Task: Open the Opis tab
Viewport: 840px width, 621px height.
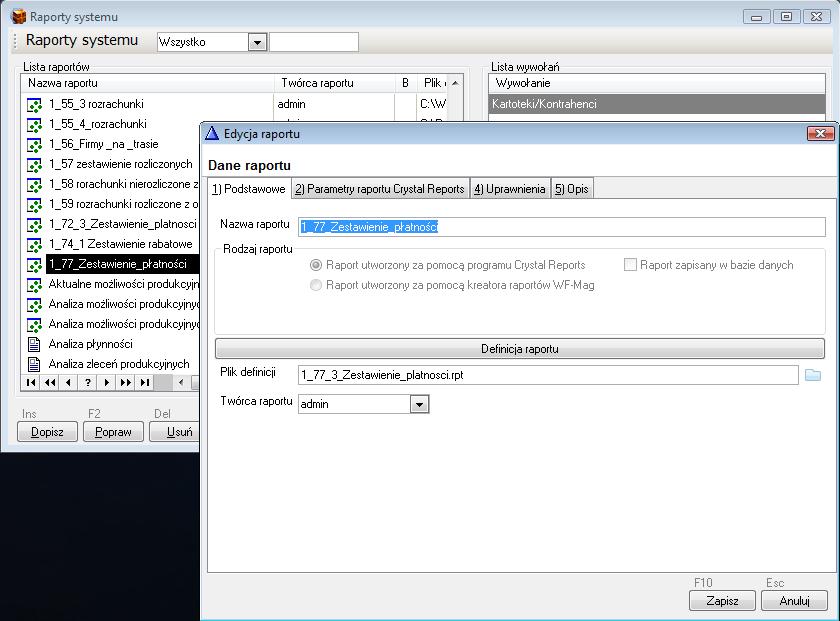Action: point(572,189)
